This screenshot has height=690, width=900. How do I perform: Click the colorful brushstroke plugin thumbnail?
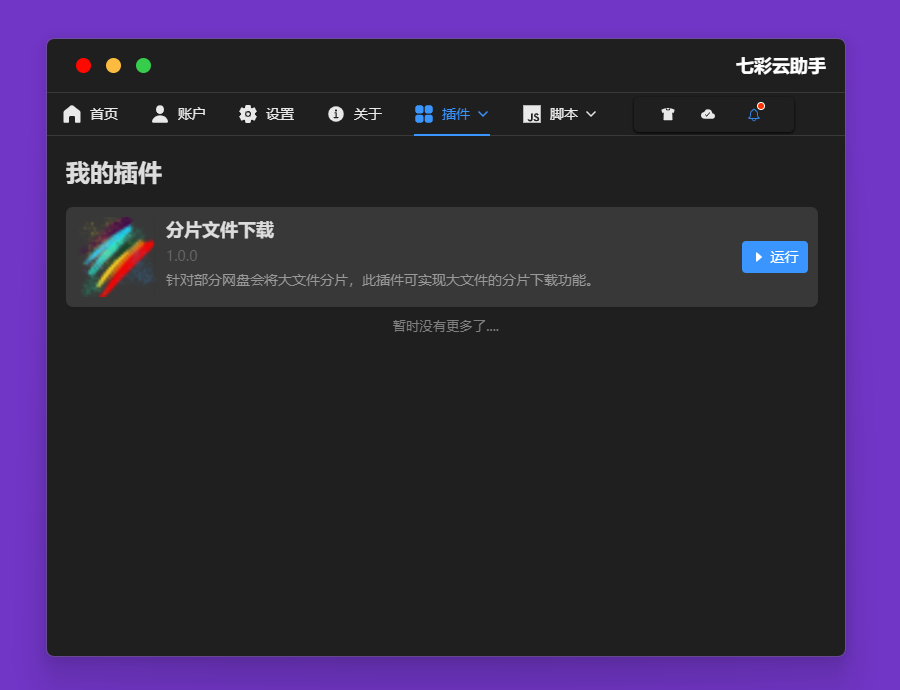pos(117,257)
